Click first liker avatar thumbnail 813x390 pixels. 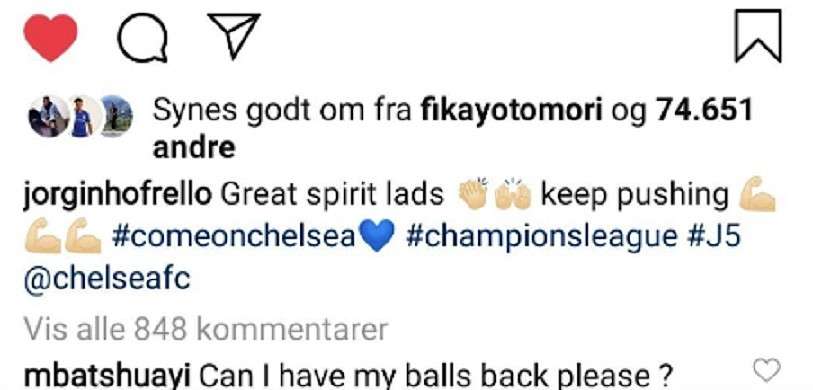point(48,116)
